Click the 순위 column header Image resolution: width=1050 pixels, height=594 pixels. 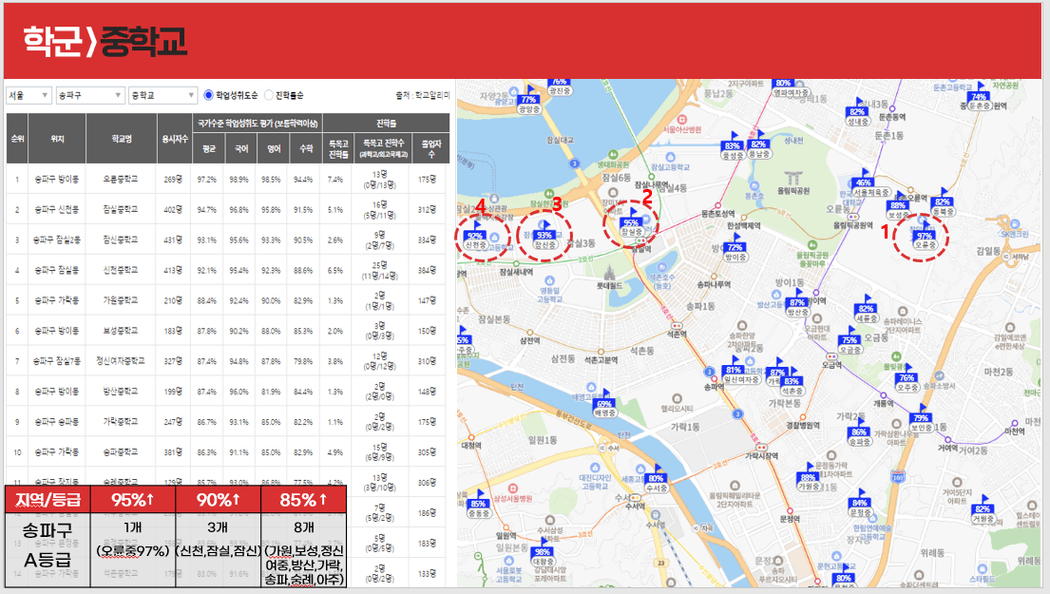[17, 138]
